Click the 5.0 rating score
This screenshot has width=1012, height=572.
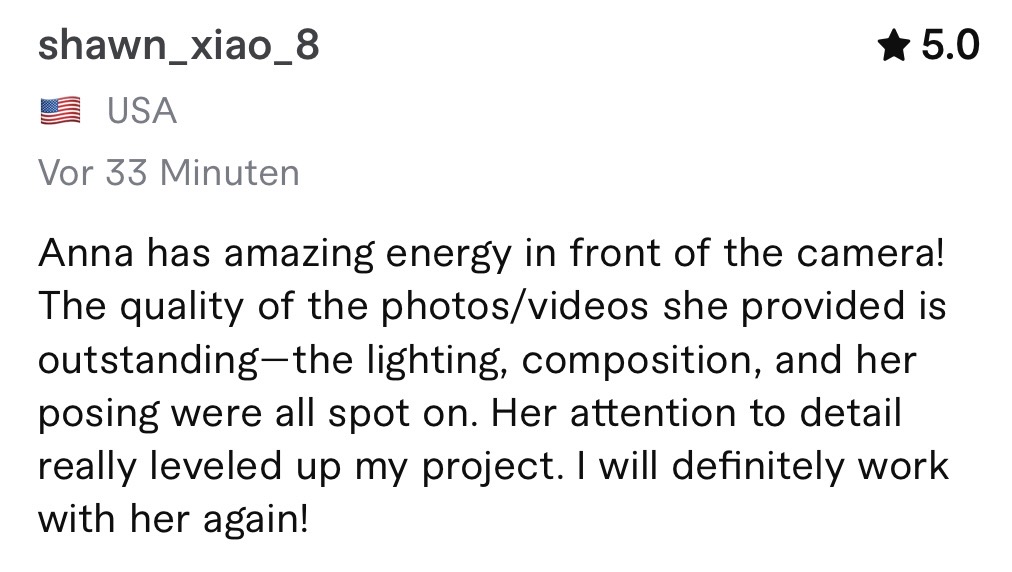[950, 46]
